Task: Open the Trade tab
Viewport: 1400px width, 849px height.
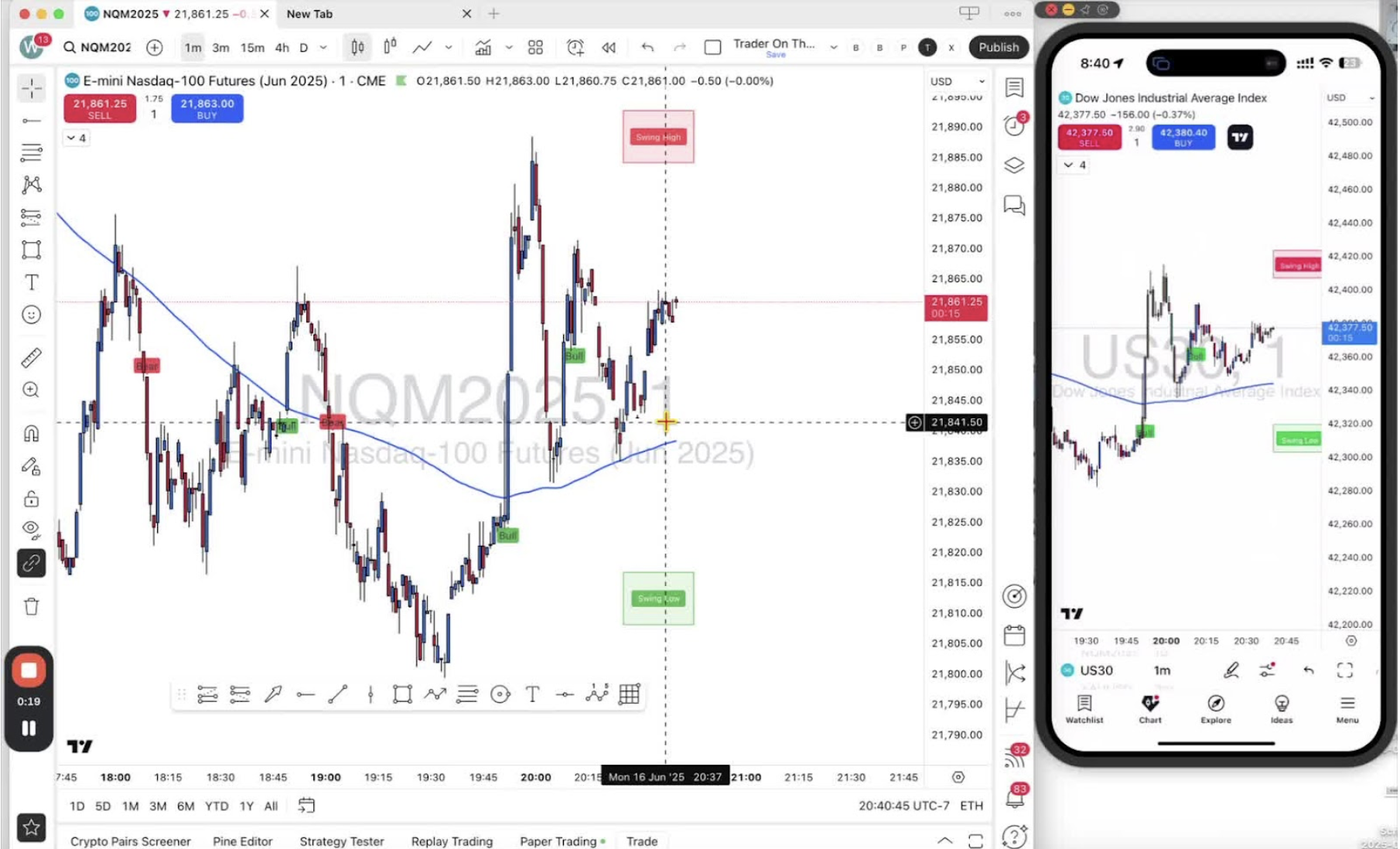Action: click(642, 841)
